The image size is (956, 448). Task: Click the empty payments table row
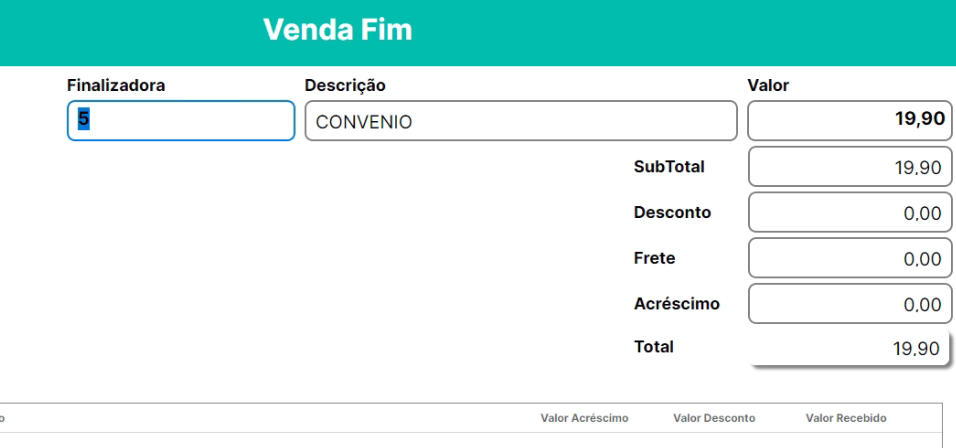pos(470,440)
